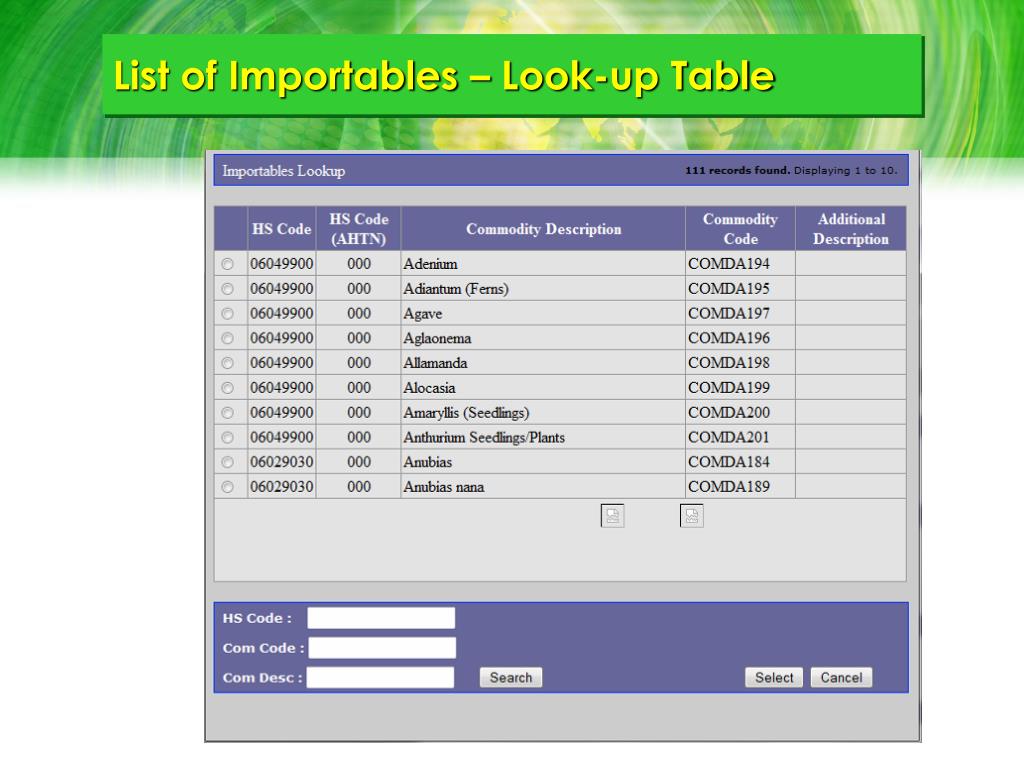
Task: Pick the Aglaonema radio button
Action: pyautogui.click(x=227, y=338)
